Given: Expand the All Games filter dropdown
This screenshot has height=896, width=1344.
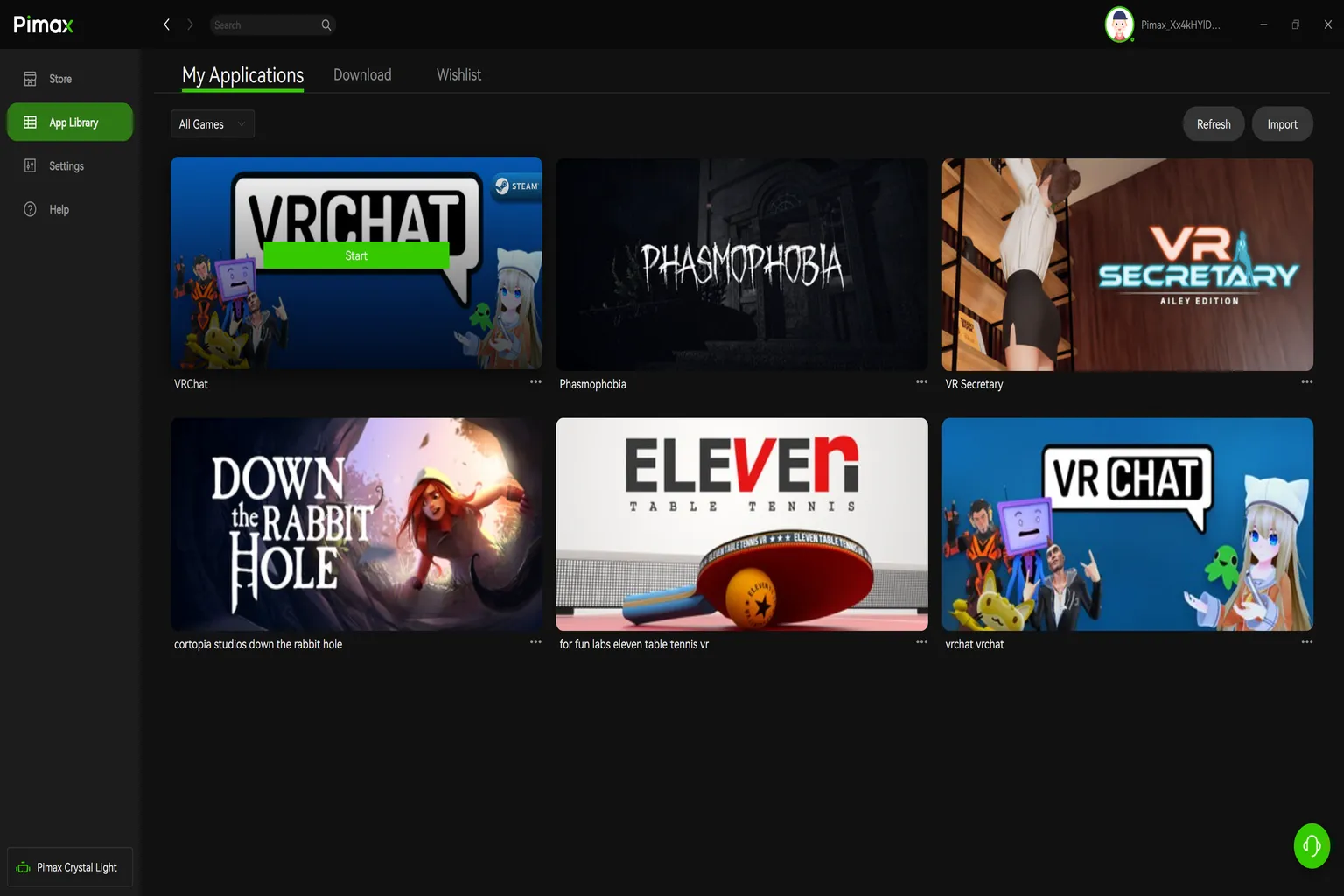Looking at the screenshot, I should [x=213, y=124].
